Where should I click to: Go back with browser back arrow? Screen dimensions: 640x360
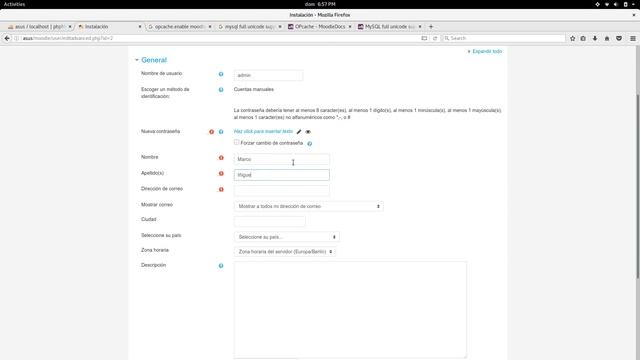(7, 38)
